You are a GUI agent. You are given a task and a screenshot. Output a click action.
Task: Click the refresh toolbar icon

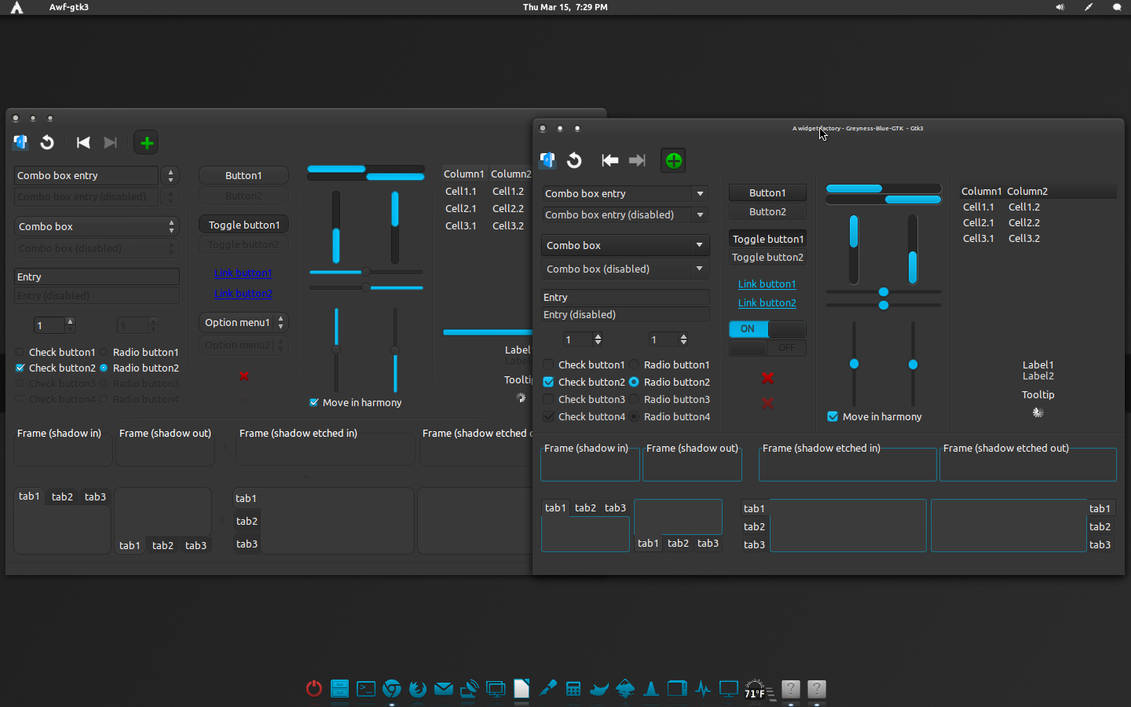click(574, 160)
